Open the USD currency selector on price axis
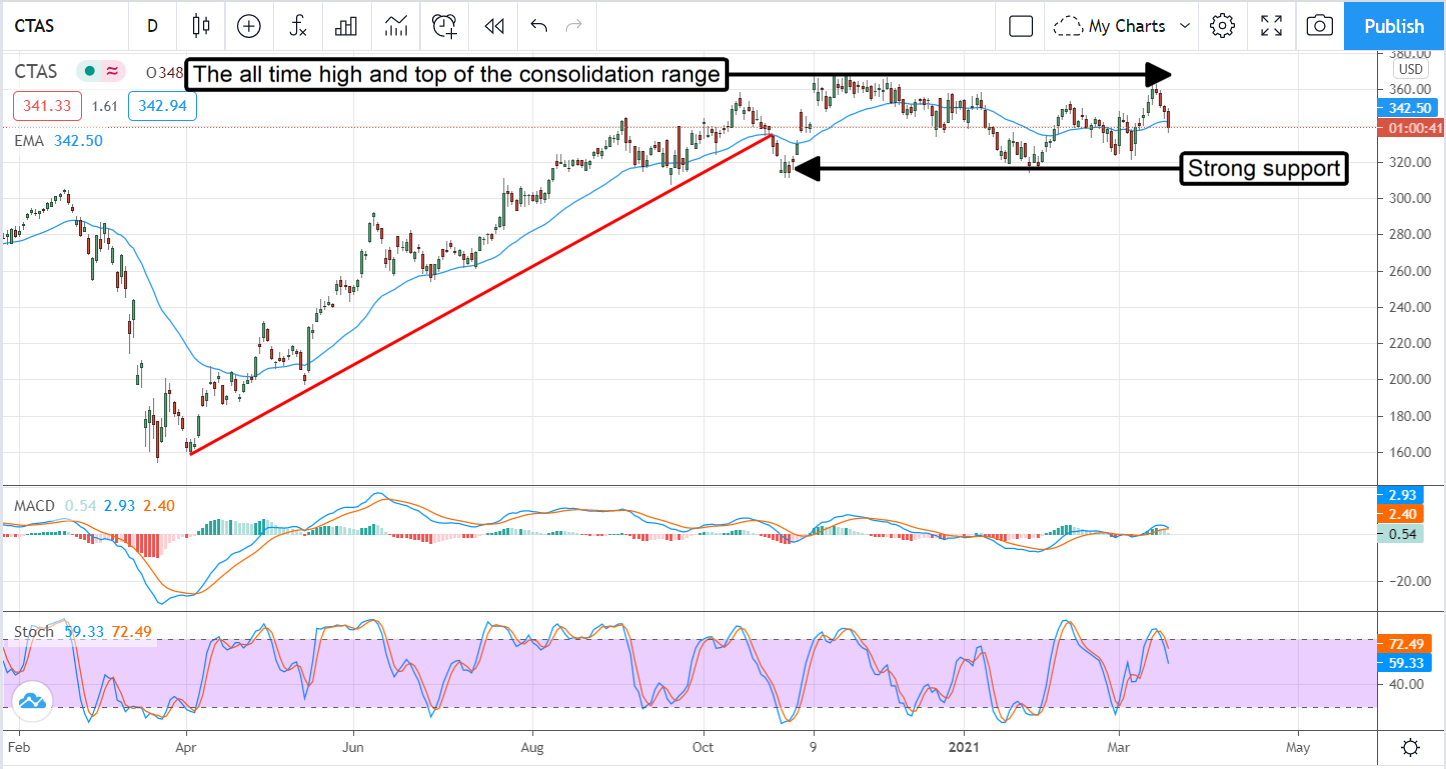The width and height of the screenshot is (1446, 769). pyautogui.click(x=1410, y=69)
